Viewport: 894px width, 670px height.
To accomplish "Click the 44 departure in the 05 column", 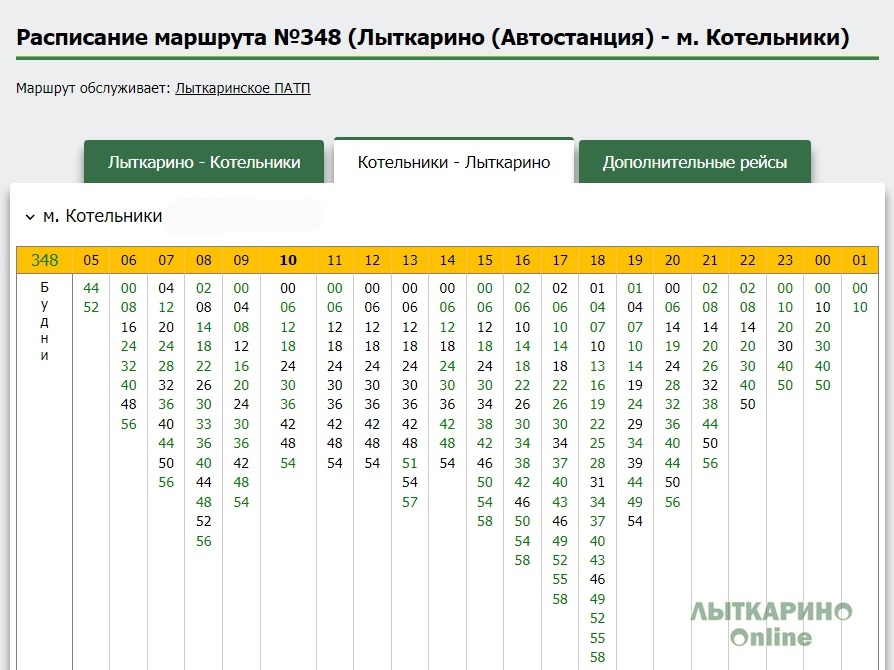I will (x=91, y=288).
